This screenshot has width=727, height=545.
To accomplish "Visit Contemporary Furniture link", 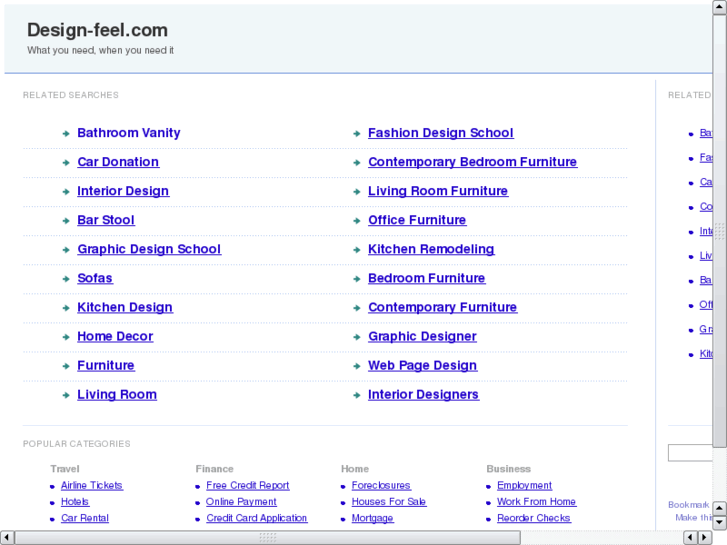I will [442, 308].
